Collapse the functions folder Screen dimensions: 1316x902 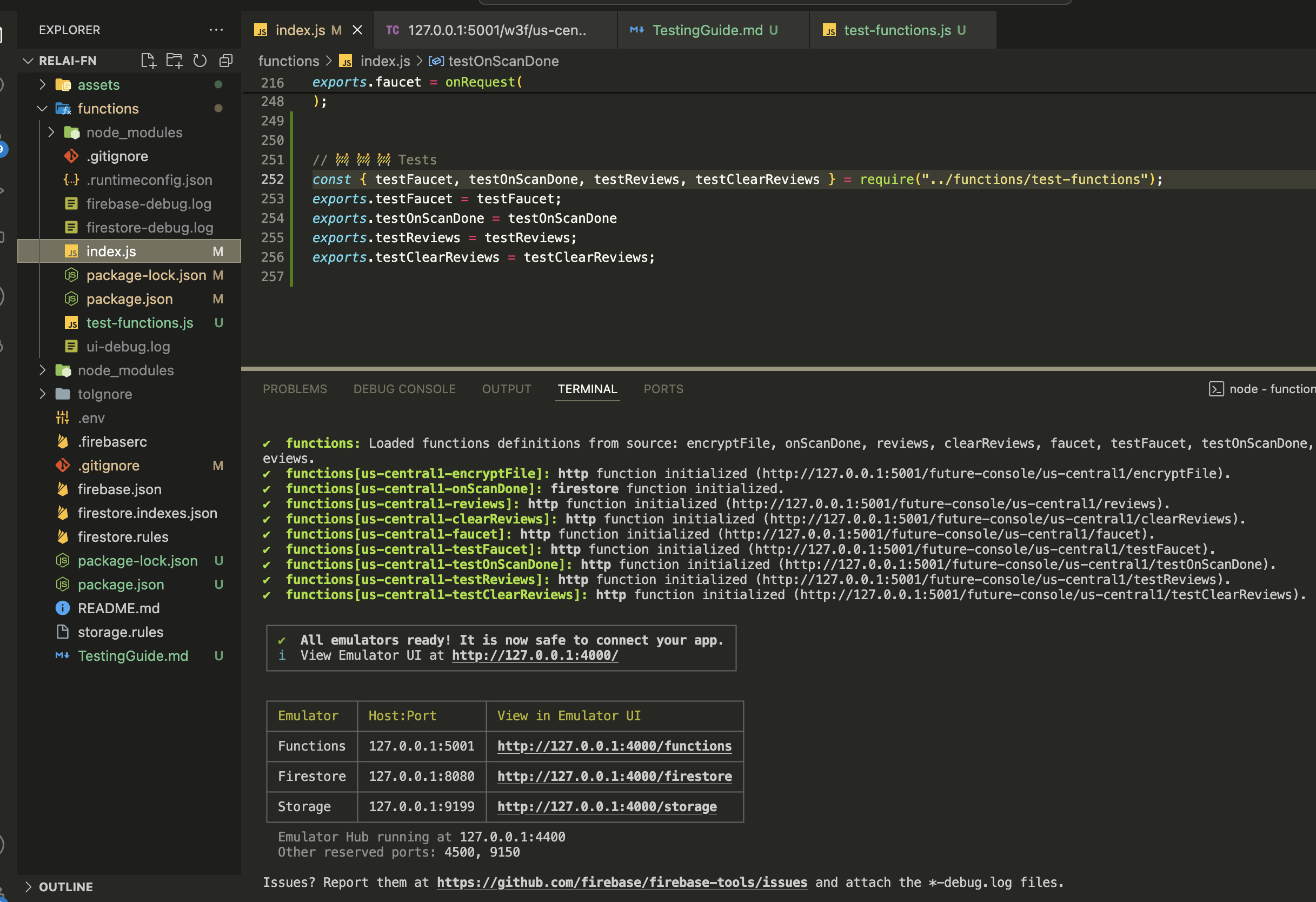point(43,108)
